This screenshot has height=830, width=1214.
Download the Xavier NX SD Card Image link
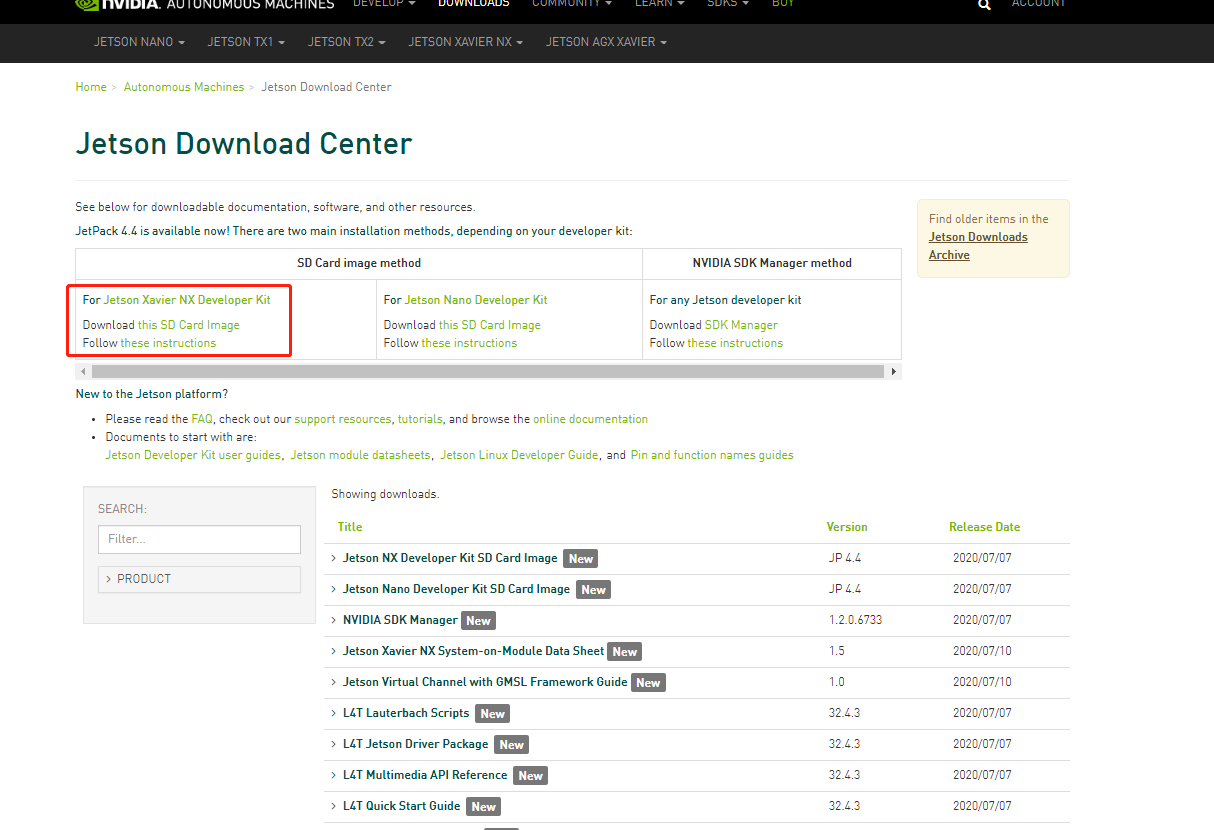point(189,325)
